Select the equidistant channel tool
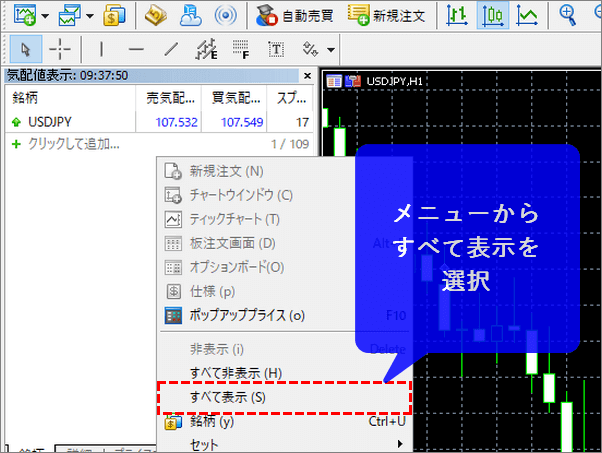 tap(207, 49)
